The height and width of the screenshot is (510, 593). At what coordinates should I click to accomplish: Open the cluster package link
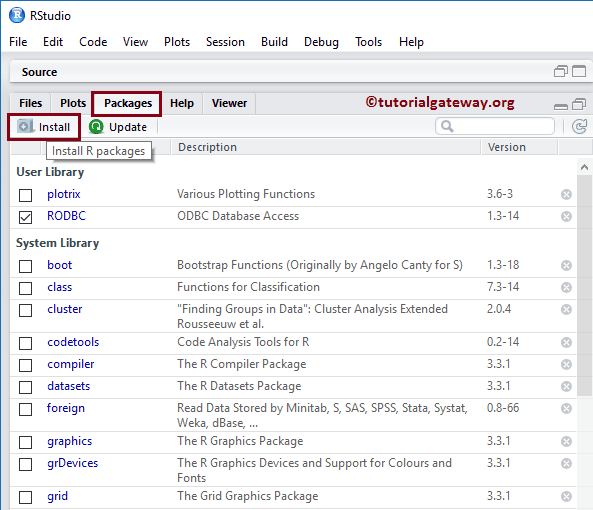65,309
